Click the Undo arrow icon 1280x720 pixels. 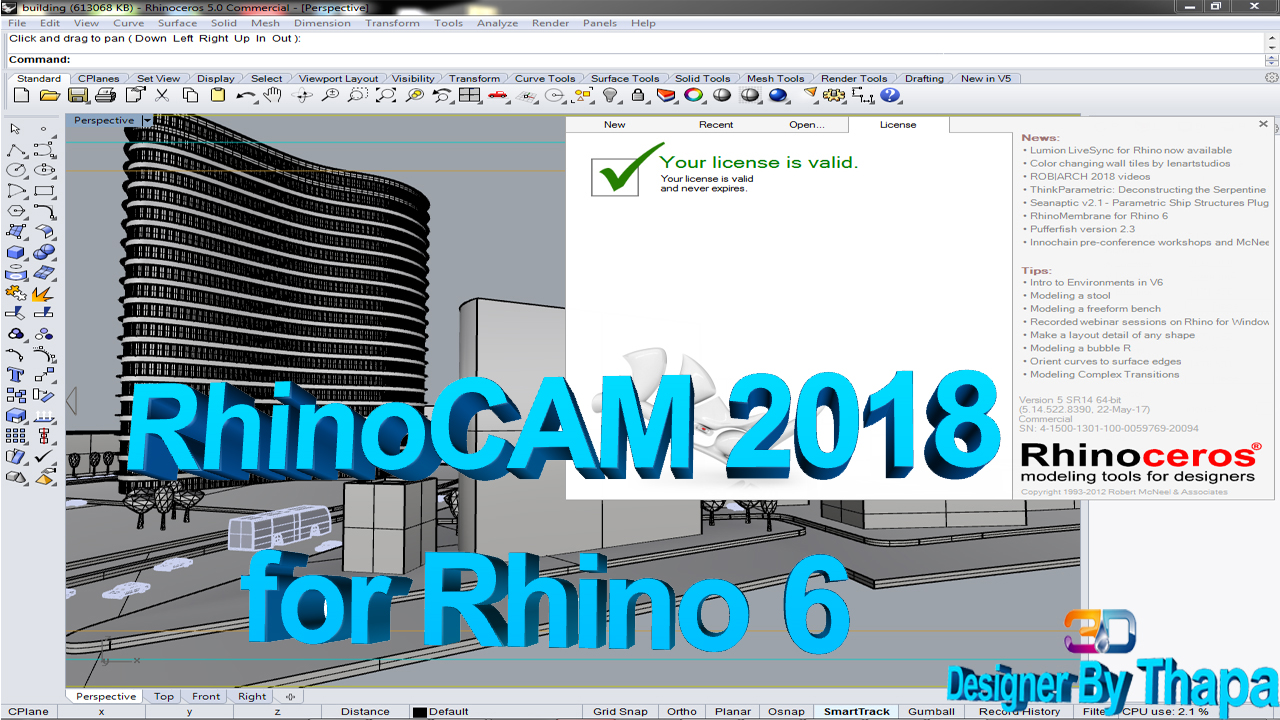pyautogui.click(x=246, y=96)
